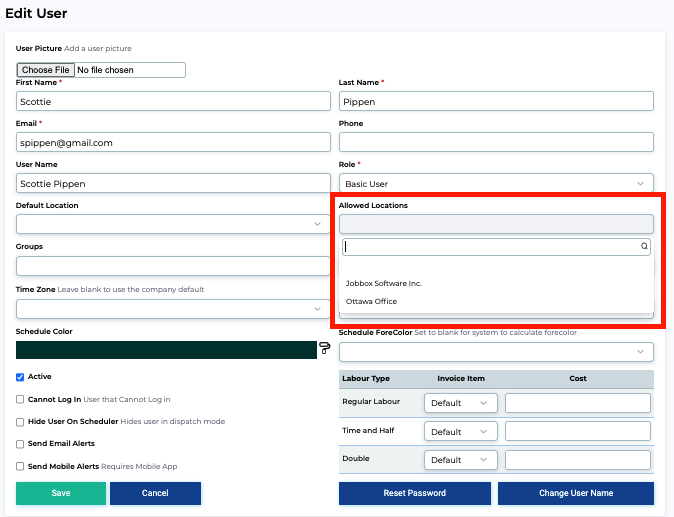Tick Hide User On Scheduler checkbox
The image size is (674, 517).
[20, 422]
